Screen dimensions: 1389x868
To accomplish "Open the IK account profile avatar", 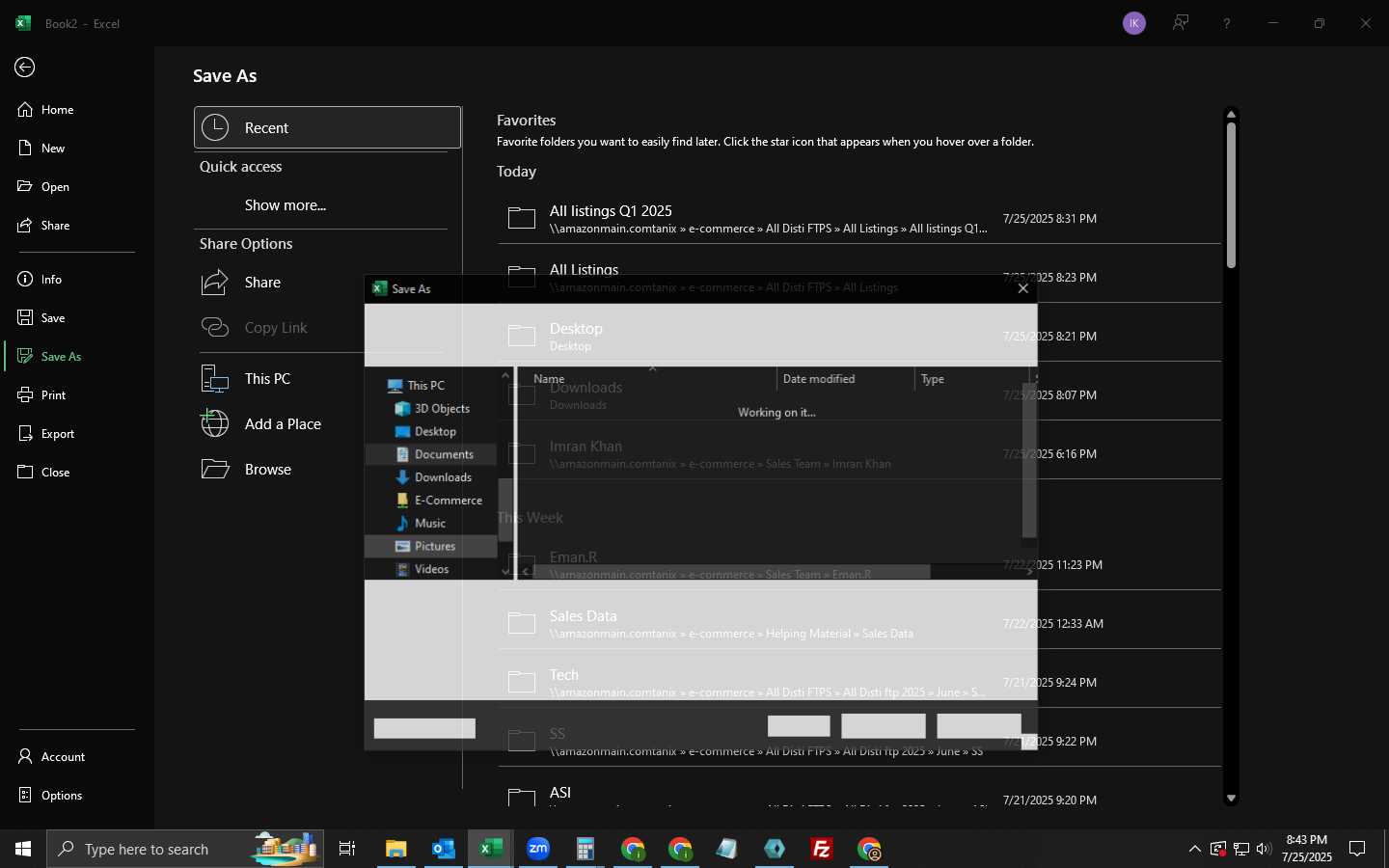I will 1134,23.
